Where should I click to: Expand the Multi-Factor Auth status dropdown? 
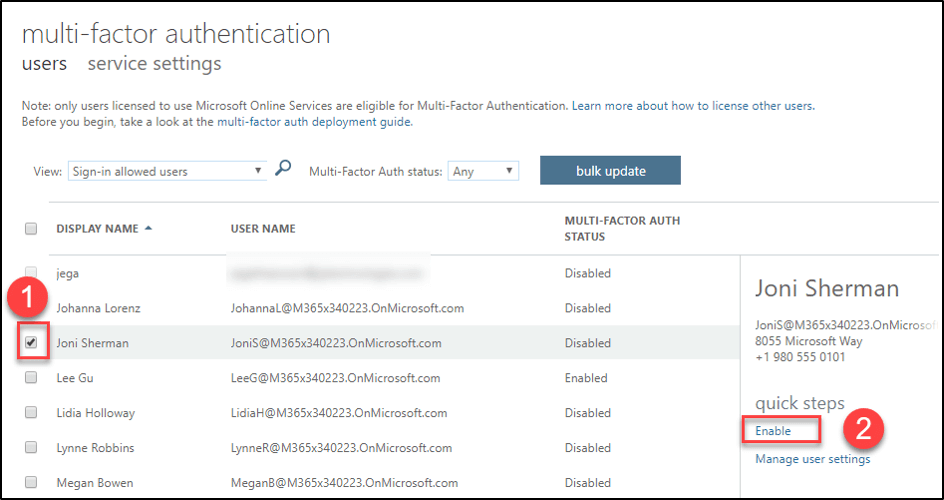(x=483, y=171)
